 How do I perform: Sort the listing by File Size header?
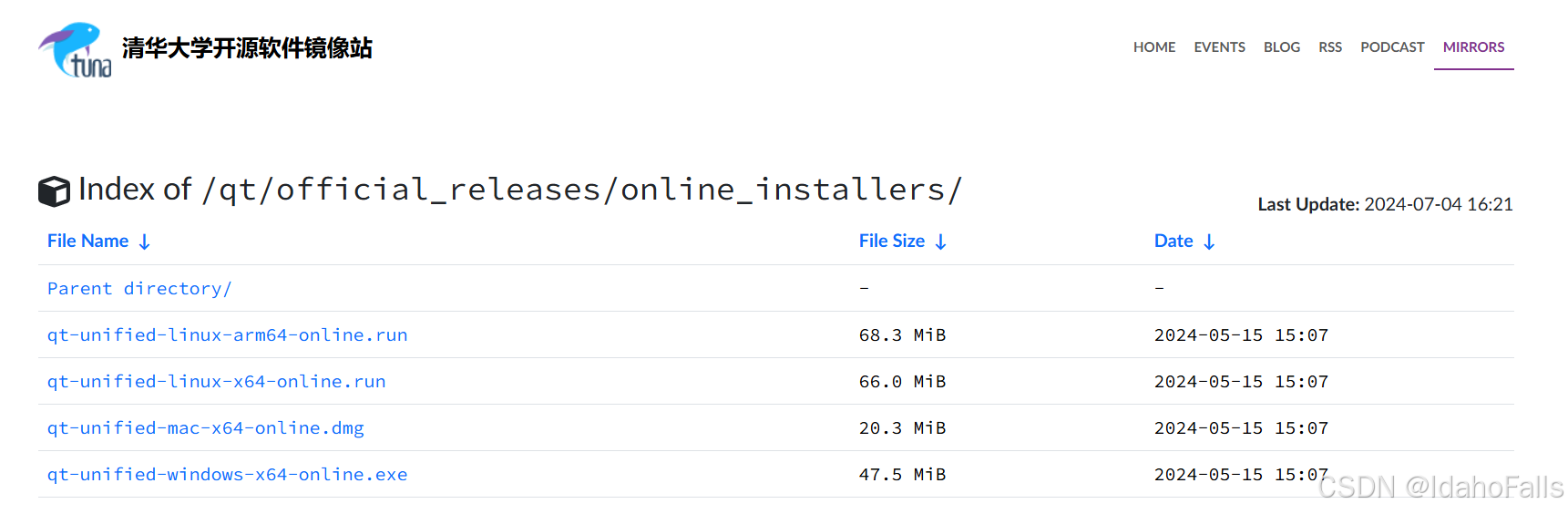tap(892, 241)
